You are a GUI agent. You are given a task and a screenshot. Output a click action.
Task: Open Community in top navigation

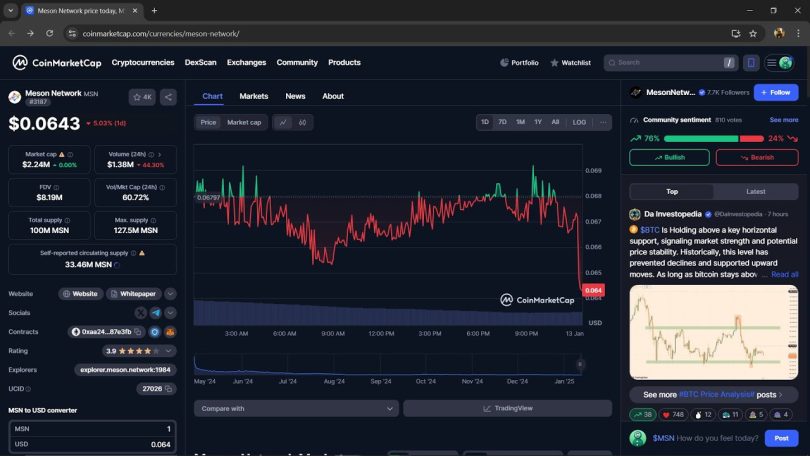tap(297, 62)
